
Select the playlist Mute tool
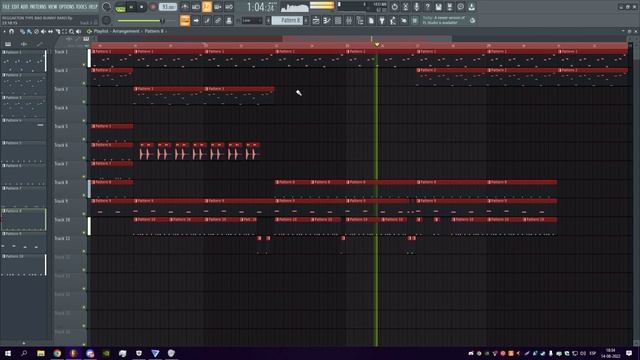[x=43, y=31]
